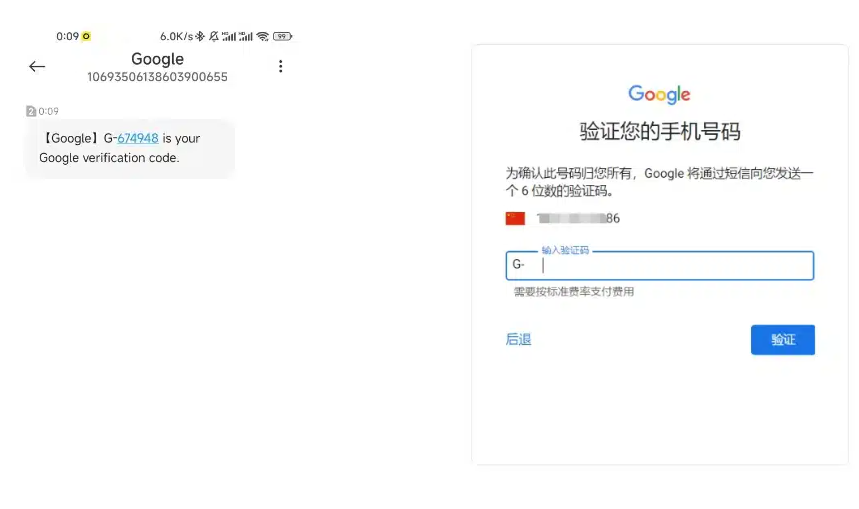859x509 pixels.
Task: Click the China flag icon
Action: tap(515, 219)
